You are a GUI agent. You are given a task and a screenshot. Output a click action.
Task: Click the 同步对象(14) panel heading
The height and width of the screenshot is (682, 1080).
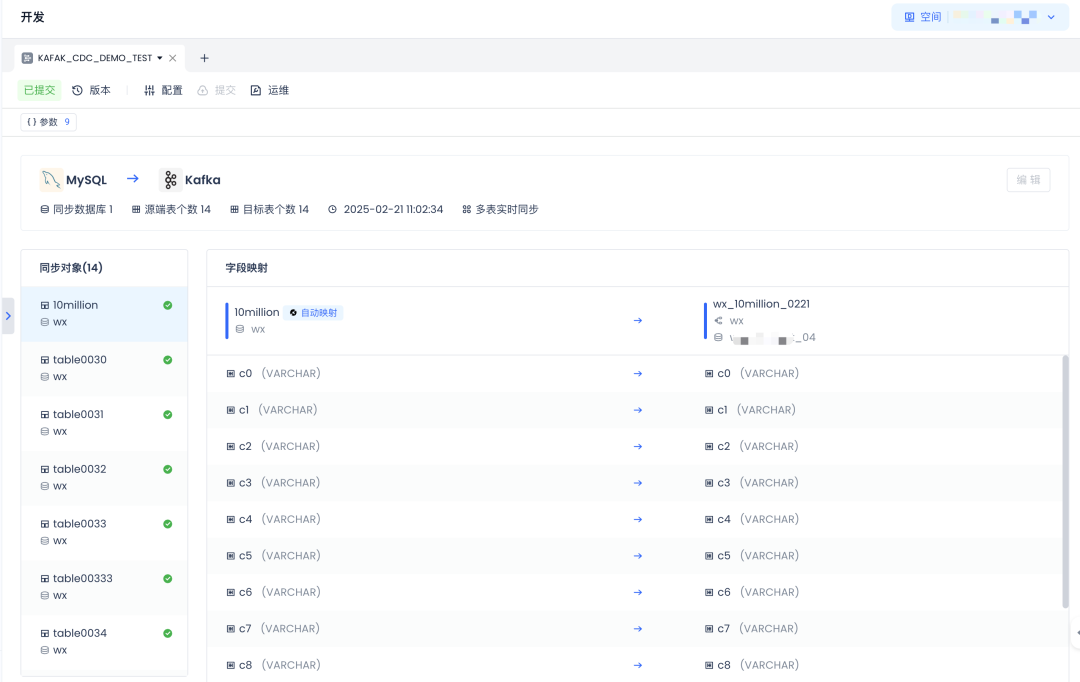[x=71, y=268]
